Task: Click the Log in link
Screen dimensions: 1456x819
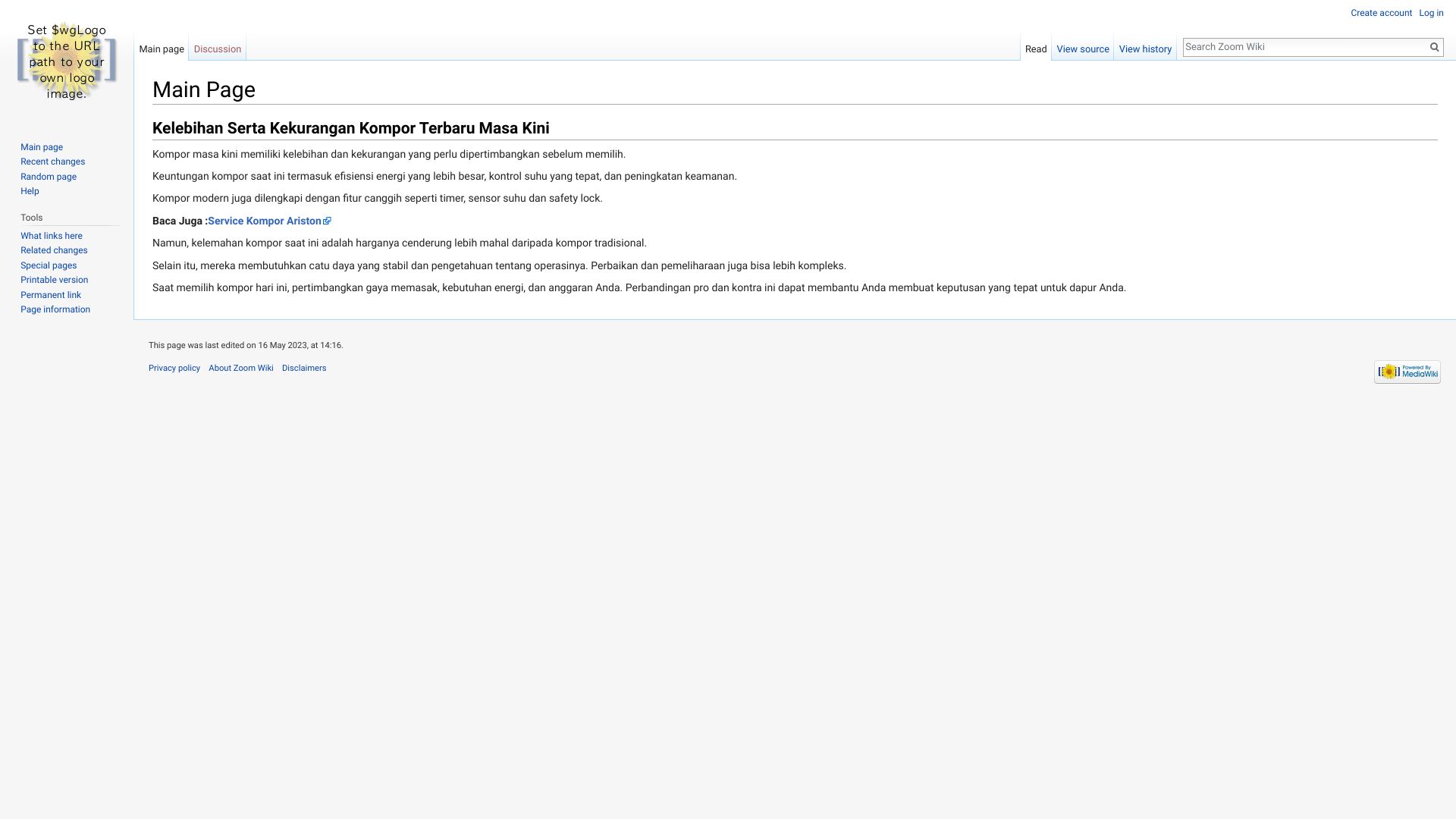Action: click(x=1431, y=13)
